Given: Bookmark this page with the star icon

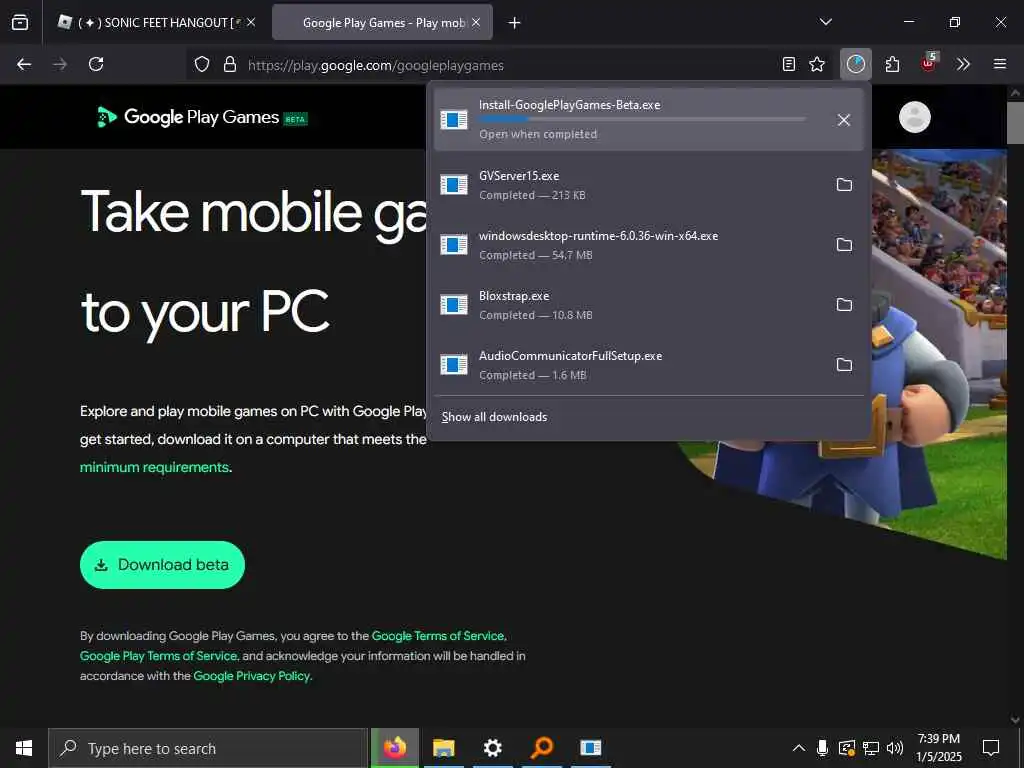Looking at the screenshot, I should pyautogui.click(x=817, y=64).
